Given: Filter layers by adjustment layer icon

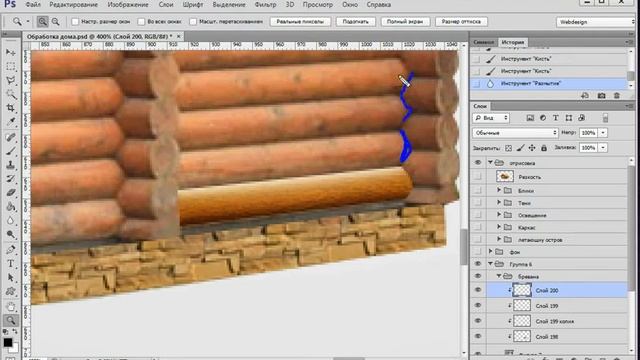Looking at the screenshot, I should click(543, 118).
